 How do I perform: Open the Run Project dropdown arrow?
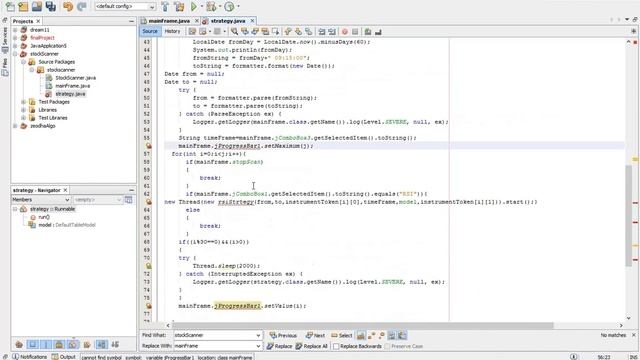(x=201, y=7)
